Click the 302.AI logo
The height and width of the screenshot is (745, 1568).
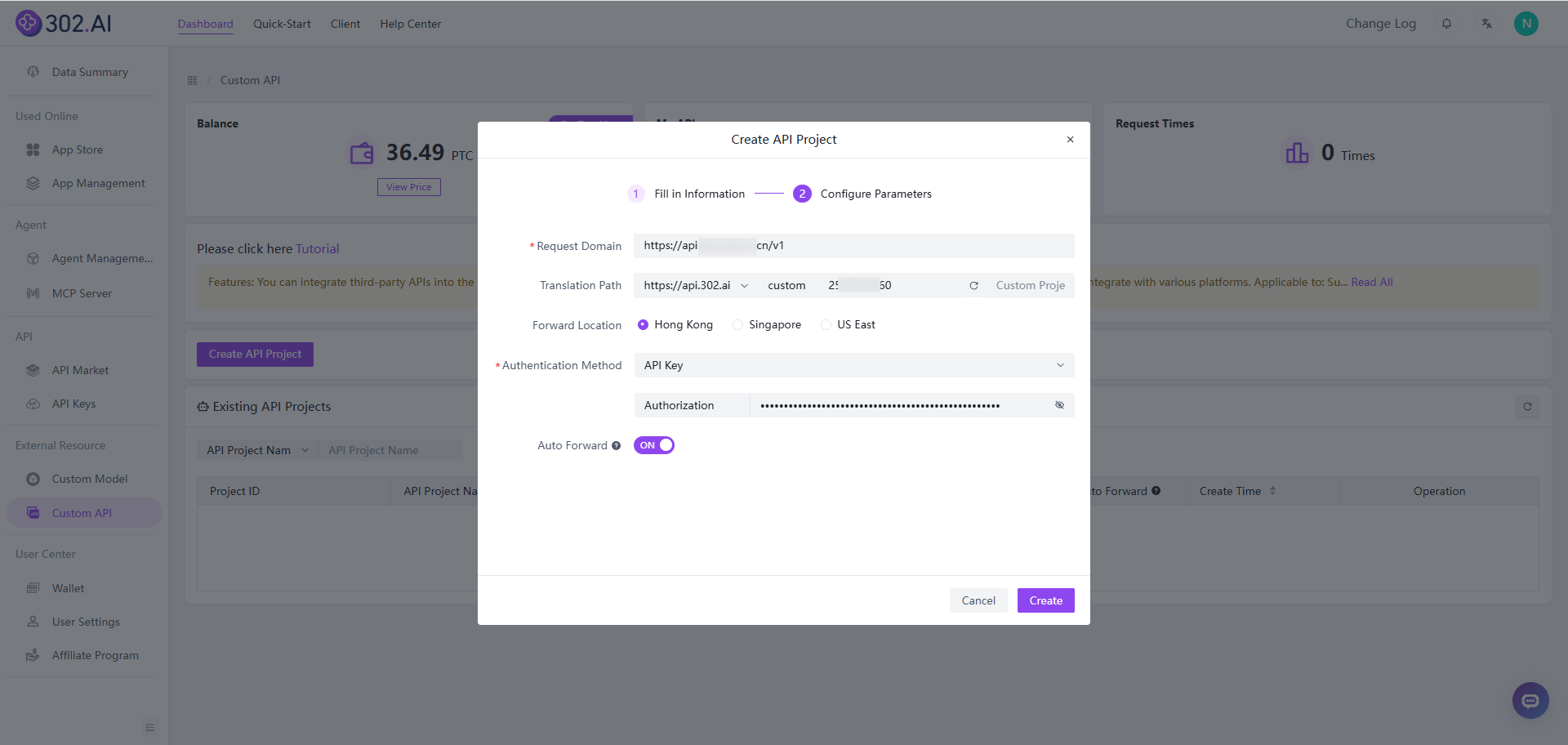click(x=64, y=23)
